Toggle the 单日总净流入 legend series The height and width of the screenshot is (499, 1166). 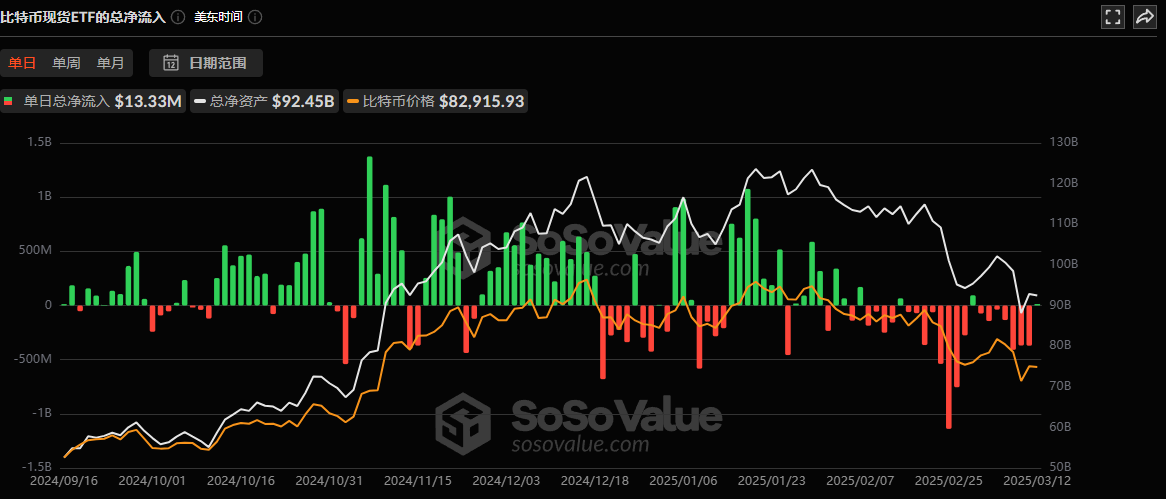tap(92, 102)
